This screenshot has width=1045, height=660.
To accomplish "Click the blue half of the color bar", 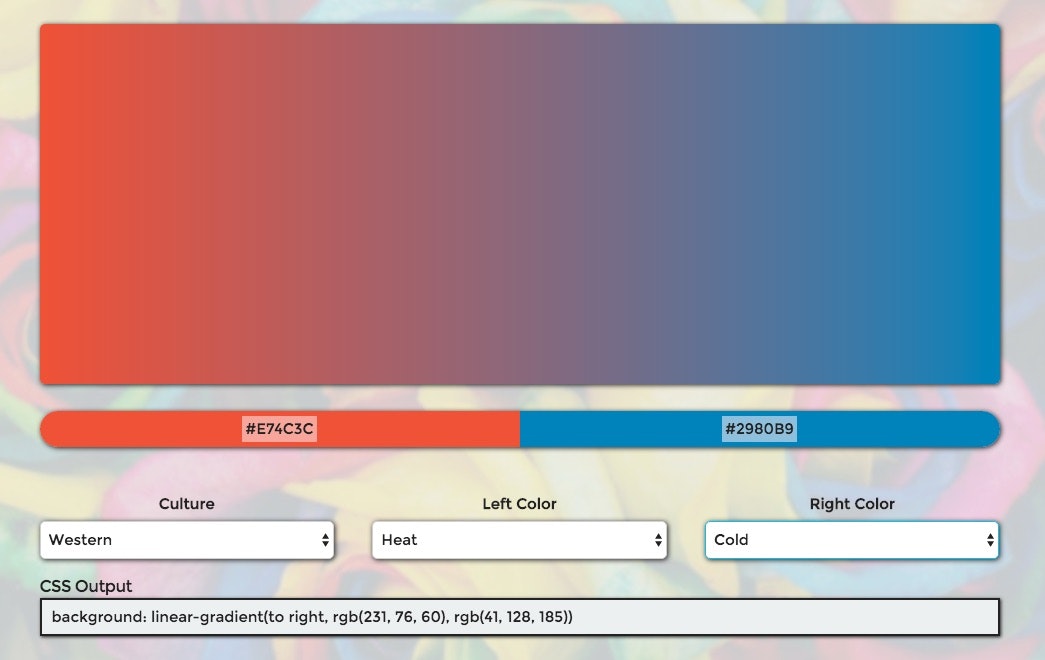I will point(620,429).
